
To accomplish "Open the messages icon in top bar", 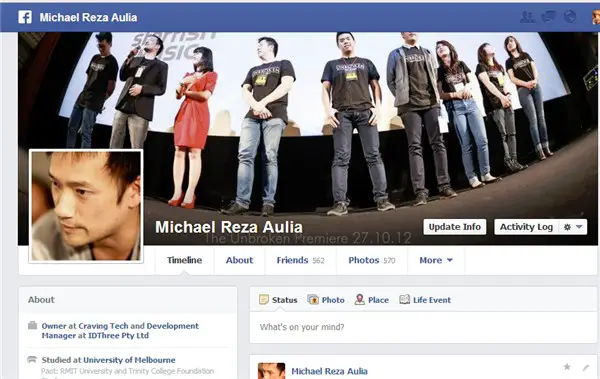I will coord(548,17).
